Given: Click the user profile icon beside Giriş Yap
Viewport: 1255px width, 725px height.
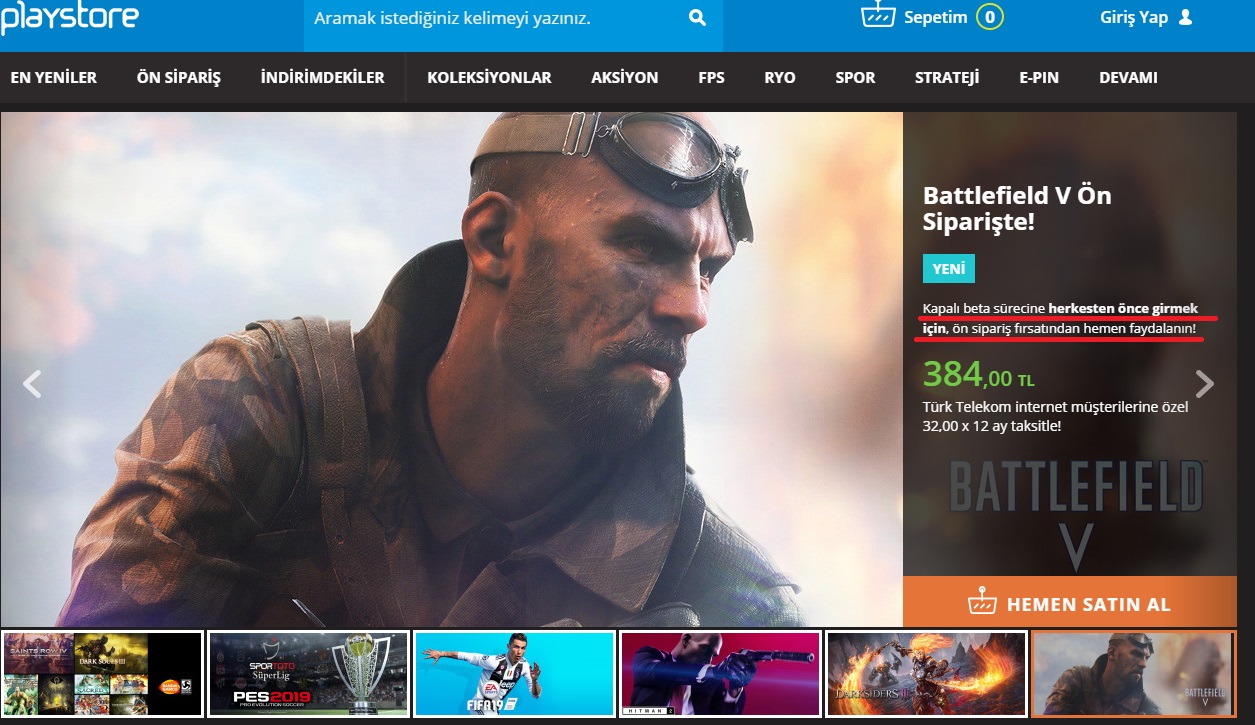Looking at the screenshot, I should pos(1186,17).
